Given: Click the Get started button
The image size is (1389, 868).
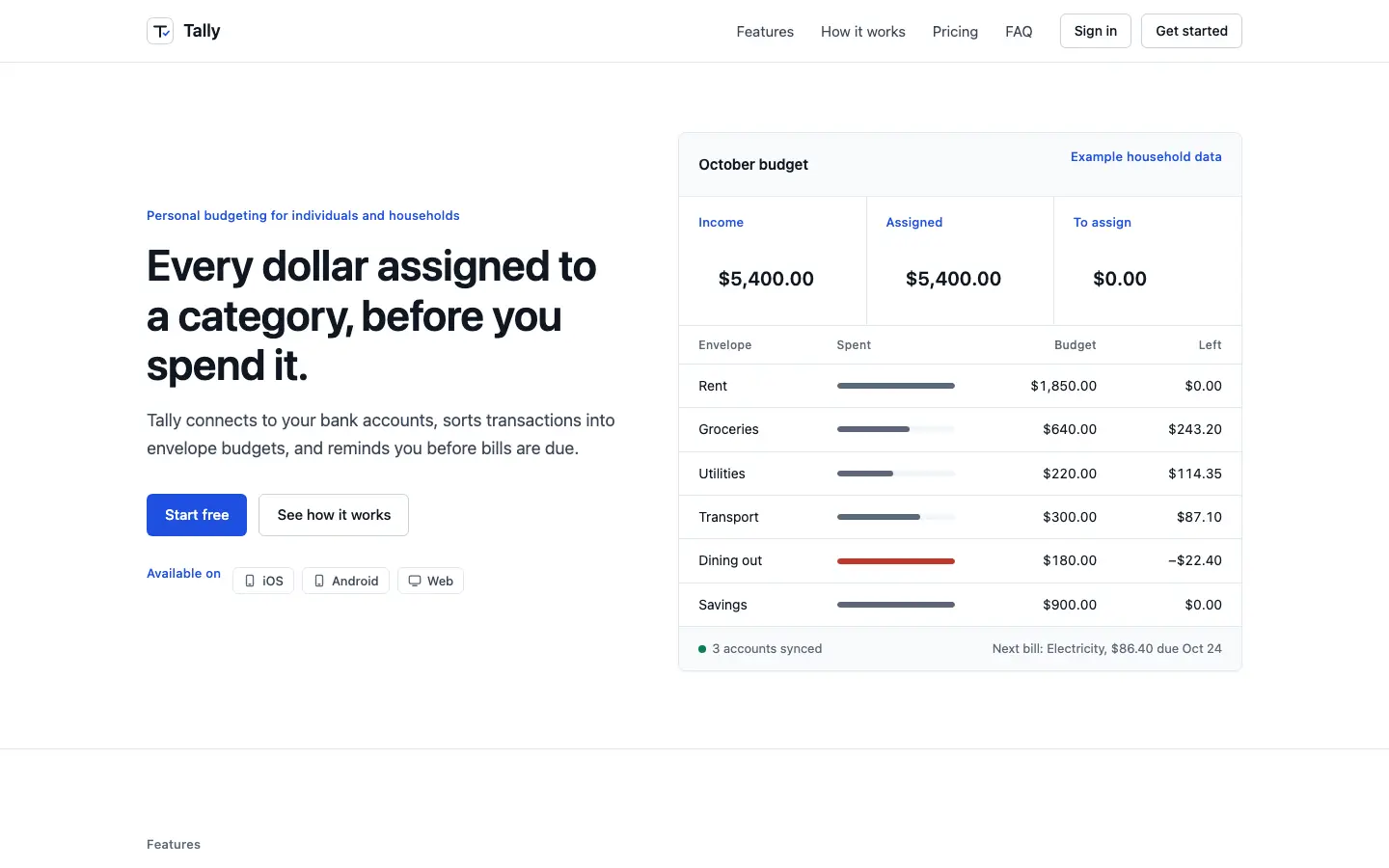Looking at the screenshot, I should [1191, 31].
